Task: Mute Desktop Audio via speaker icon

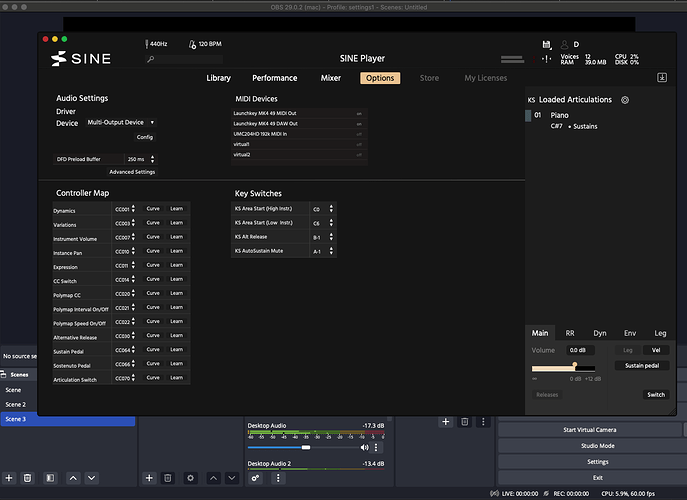Action: click(363, 447)
